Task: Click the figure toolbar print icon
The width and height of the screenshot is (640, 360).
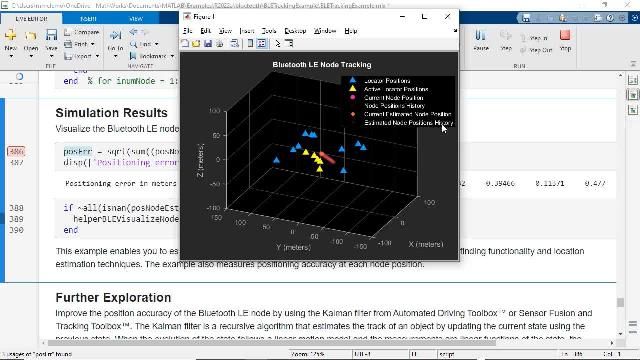Action: pyautogui.click(x=220, y=44)
